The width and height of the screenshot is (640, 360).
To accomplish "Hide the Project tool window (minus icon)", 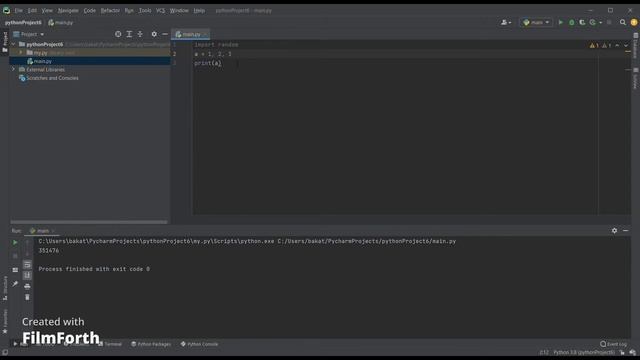I will coord(165,34).
